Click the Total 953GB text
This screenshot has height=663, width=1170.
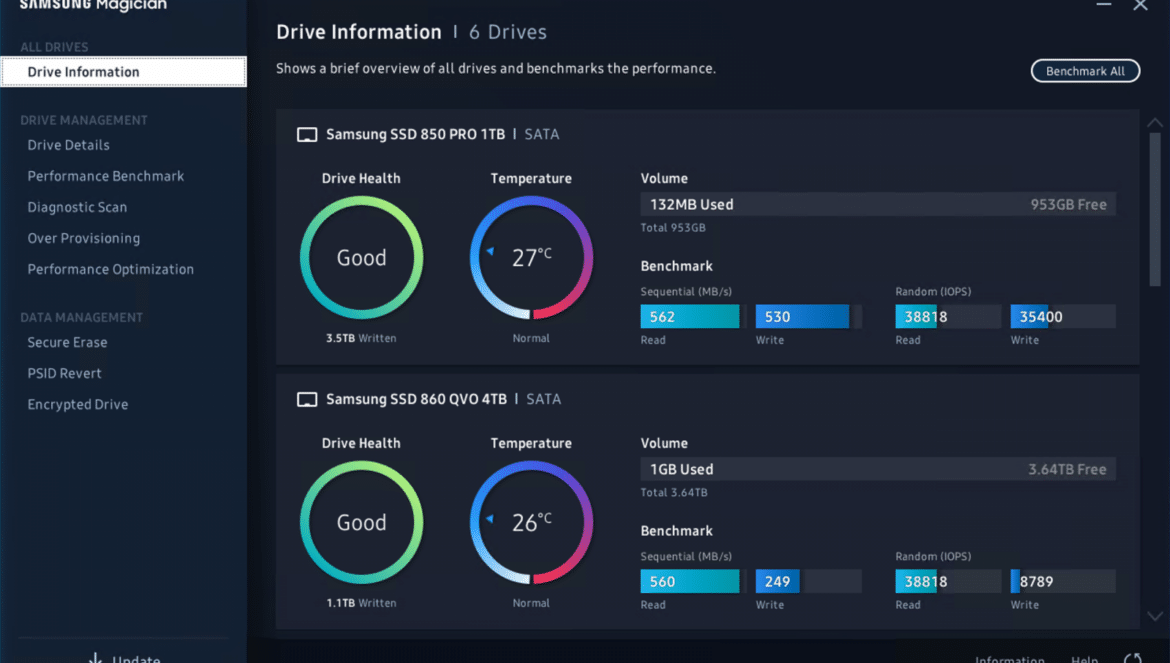tap(673, 227)
